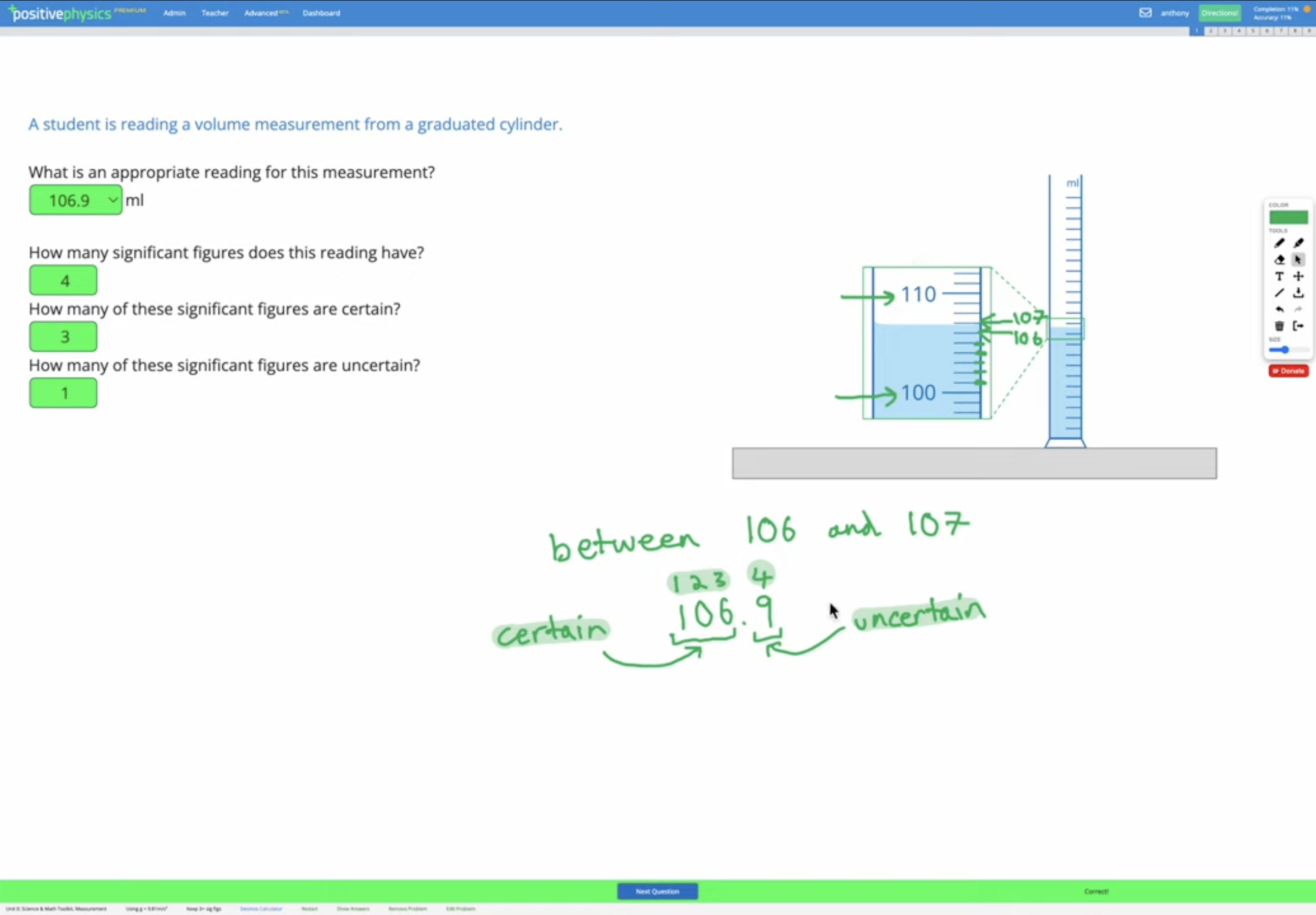Open the Teacher menu
This screenshot has width=1316, height=915.
coord(215,13)
